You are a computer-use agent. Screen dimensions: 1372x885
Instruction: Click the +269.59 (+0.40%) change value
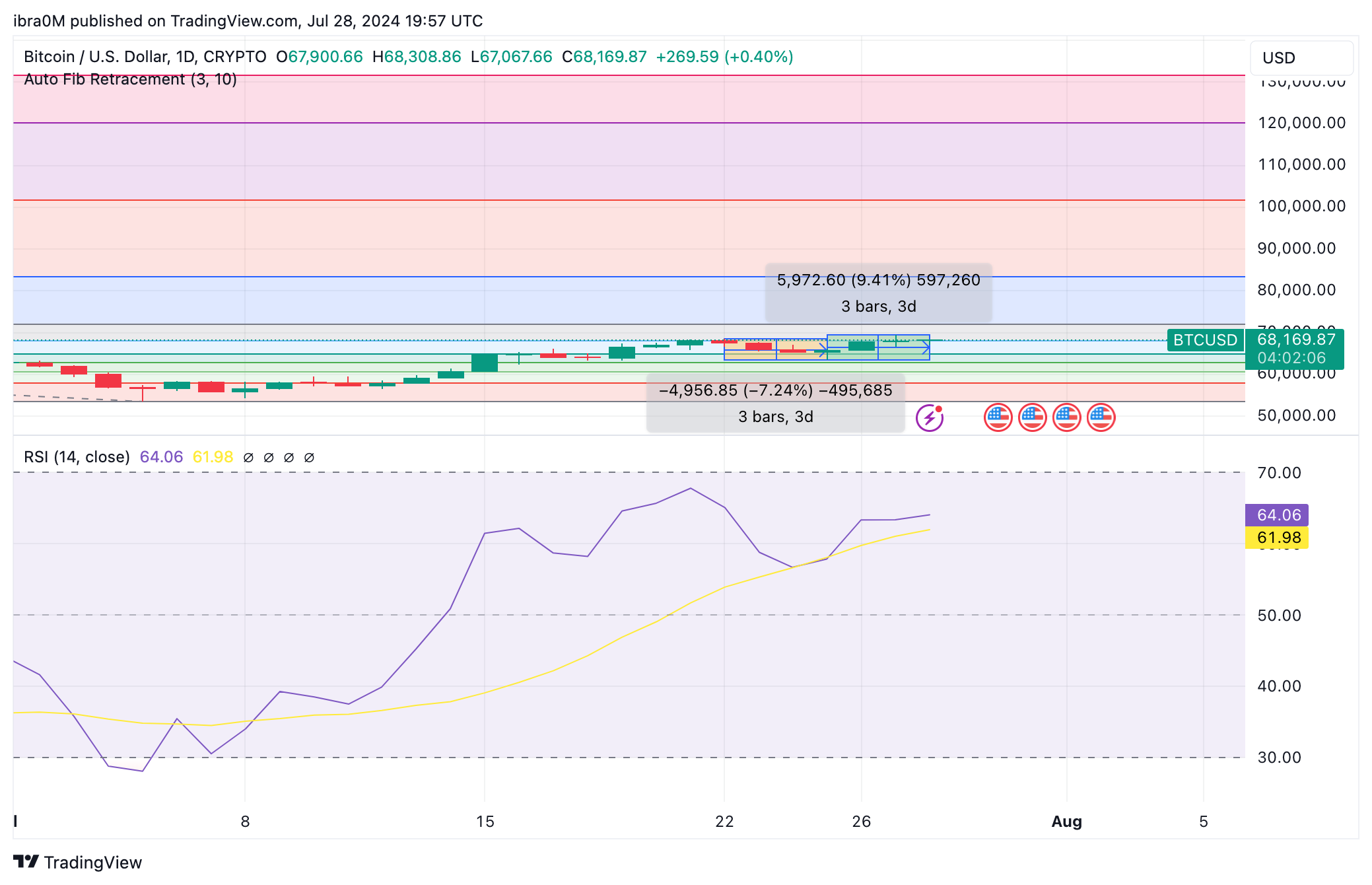click(x=724, y=57)
